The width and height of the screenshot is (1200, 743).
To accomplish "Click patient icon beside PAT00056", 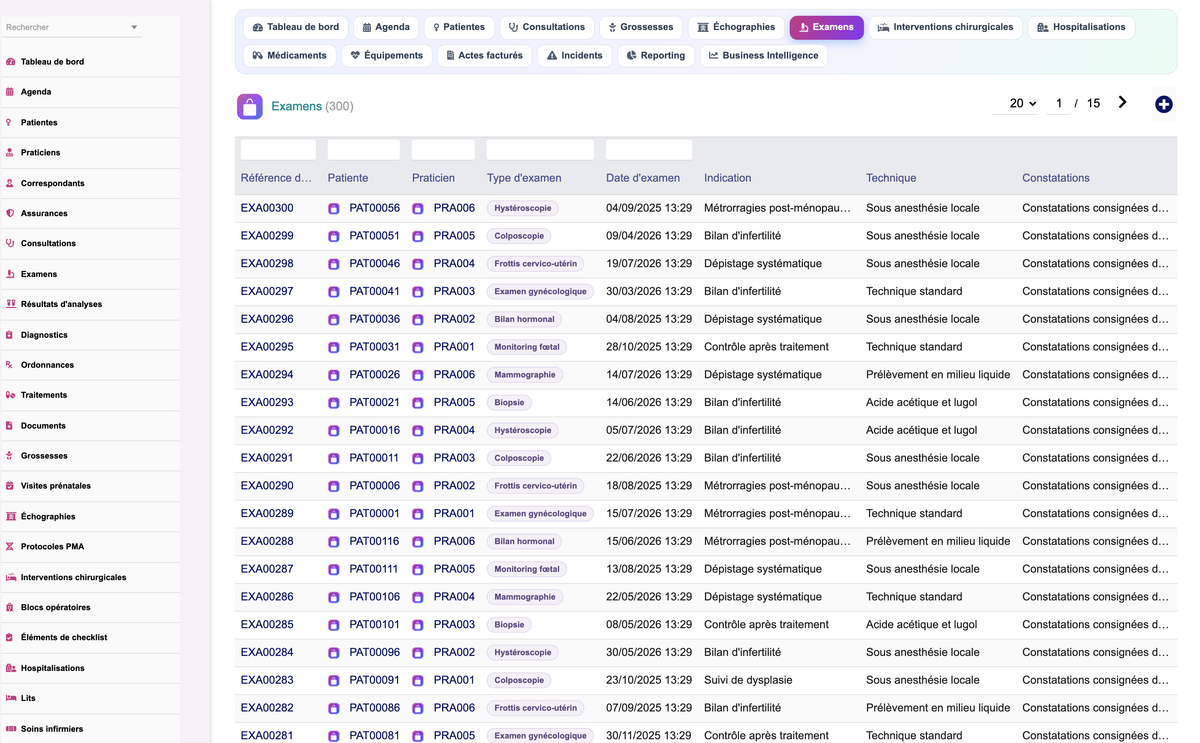I will pos(334,209).
